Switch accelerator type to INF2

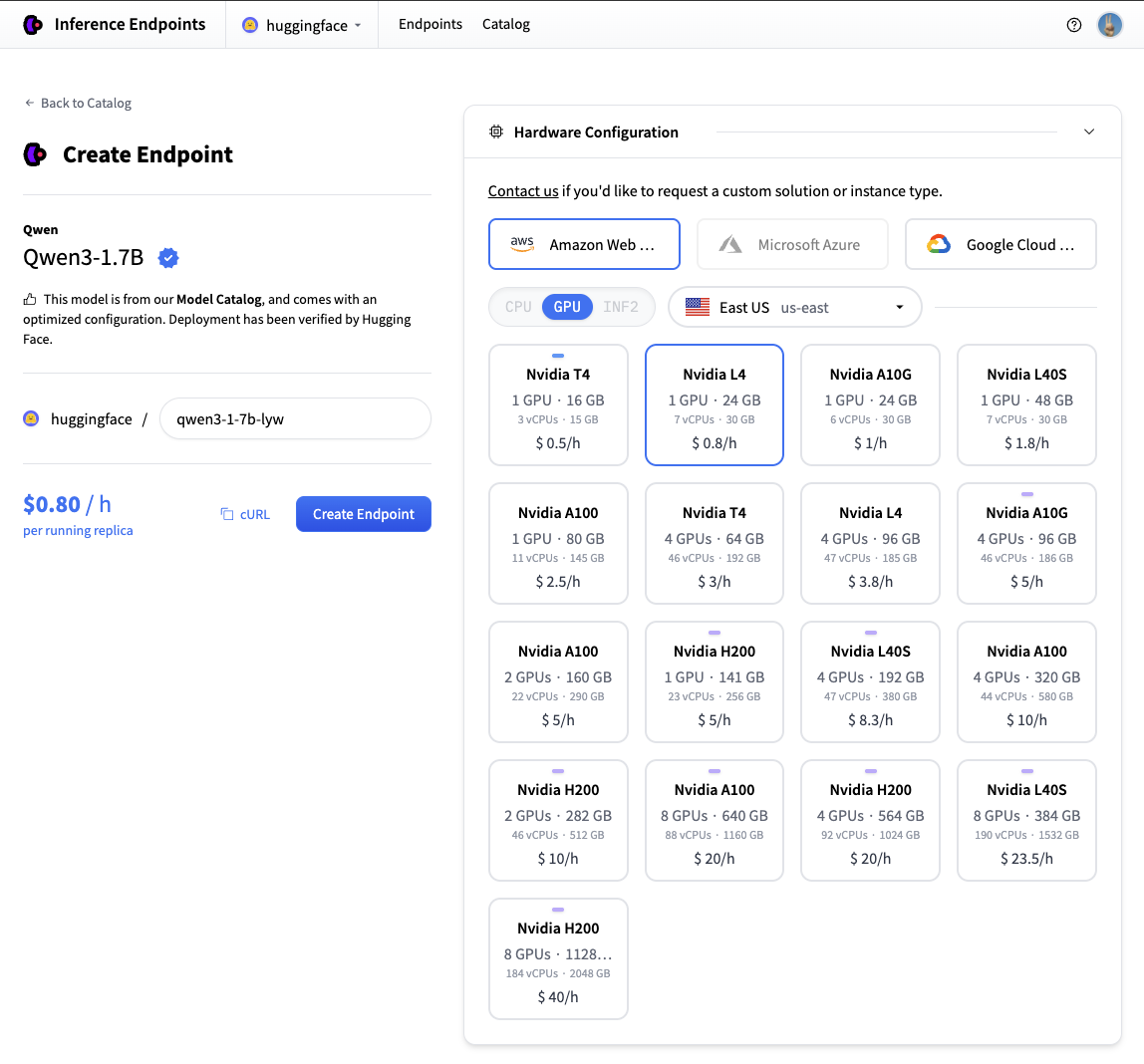621,307
